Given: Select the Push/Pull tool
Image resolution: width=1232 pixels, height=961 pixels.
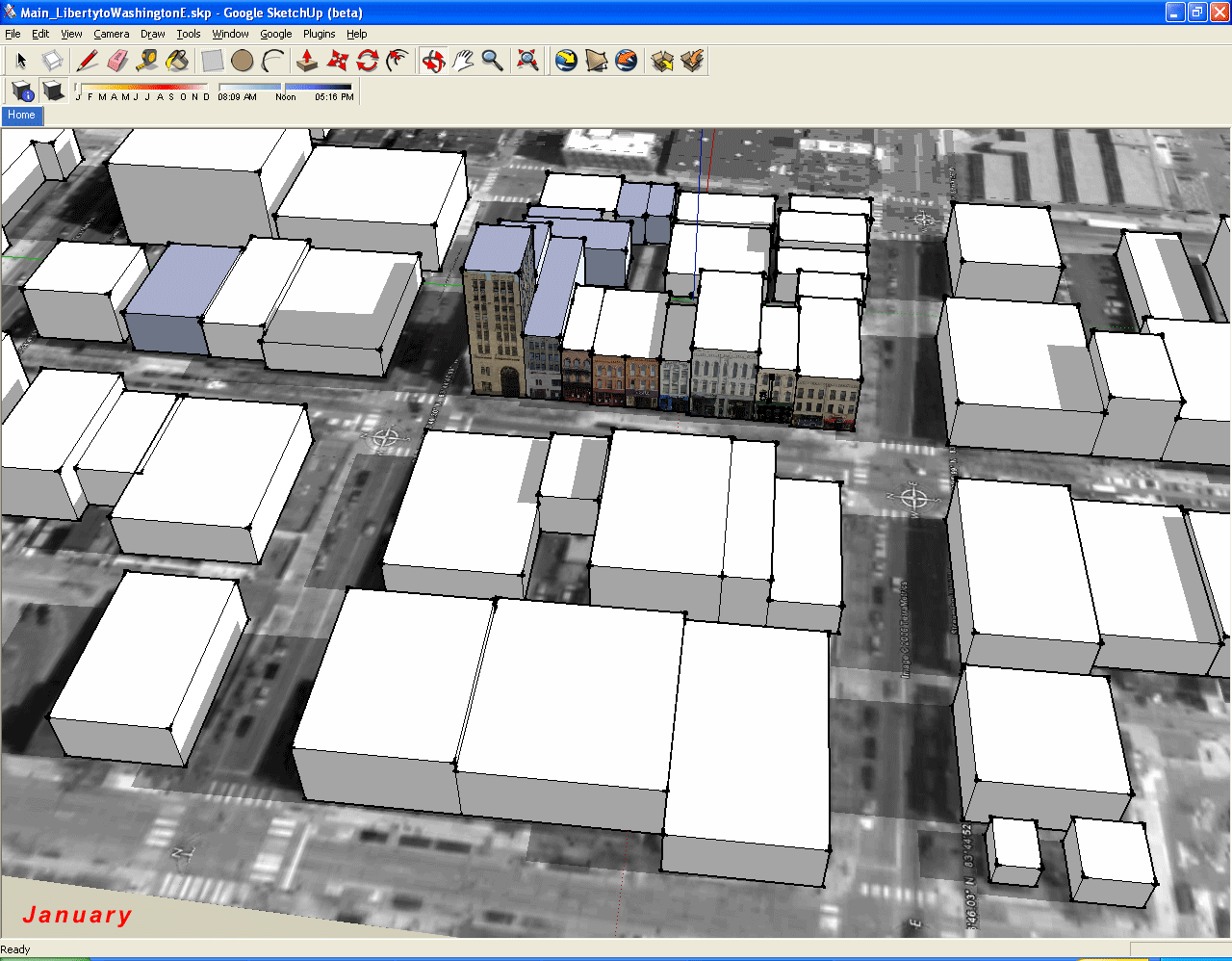Looking at the screenshot, I should pos(307,61).
